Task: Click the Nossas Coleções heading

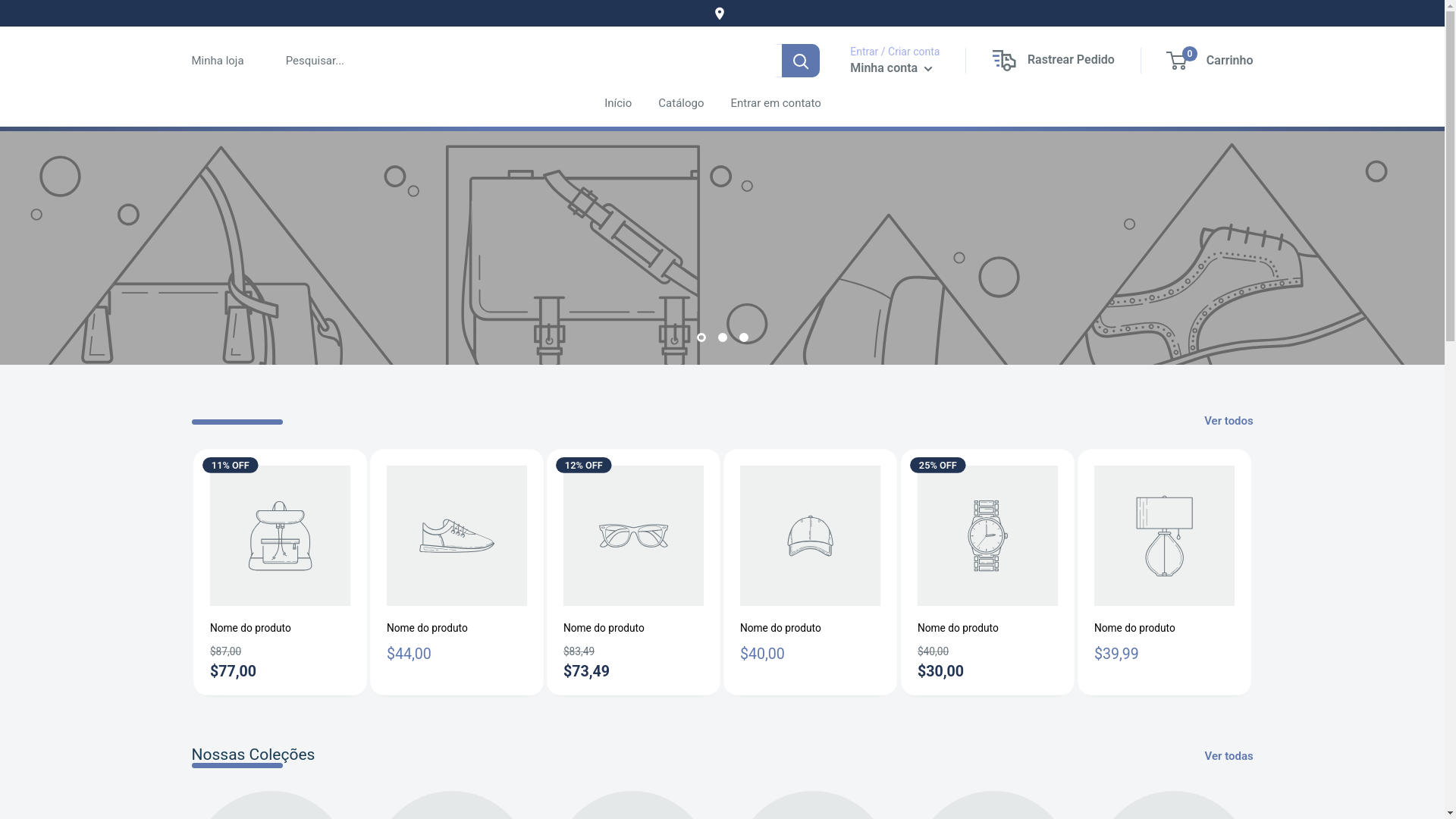Action: [253, 755]
